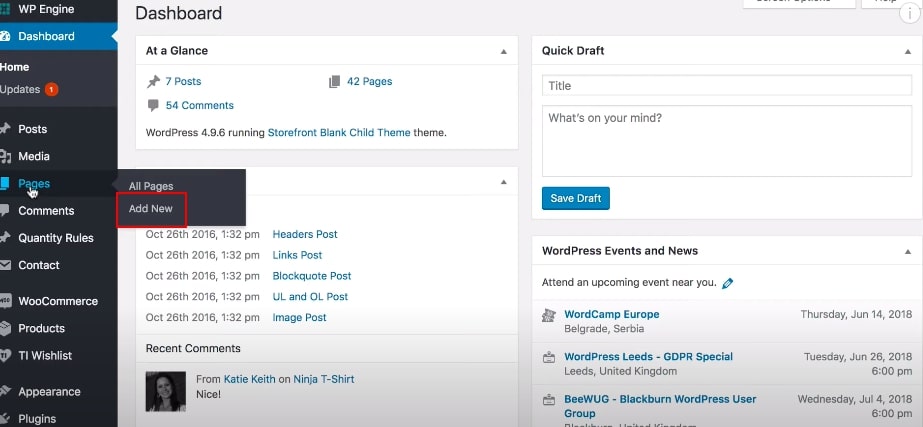Viewport: 923px width, 427px height.
Task: Click the What's on your mind textarea
Action: click(727, 140)
